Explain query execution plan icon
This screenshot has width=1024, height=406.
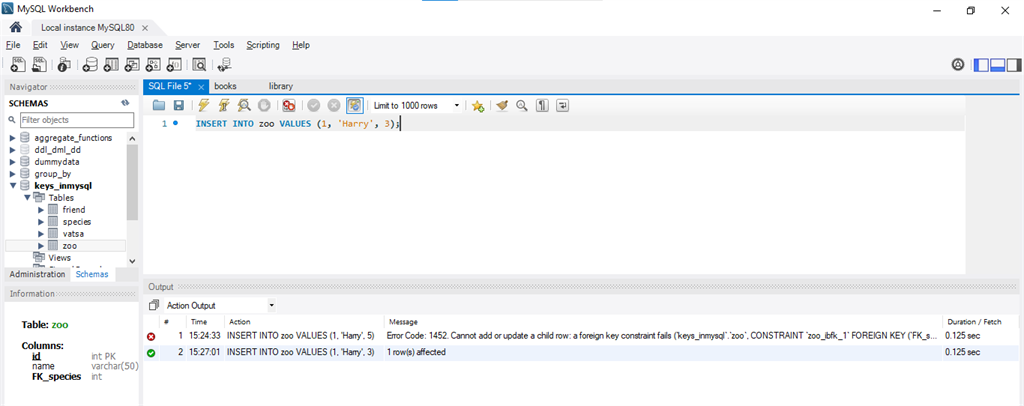[244, 105]
